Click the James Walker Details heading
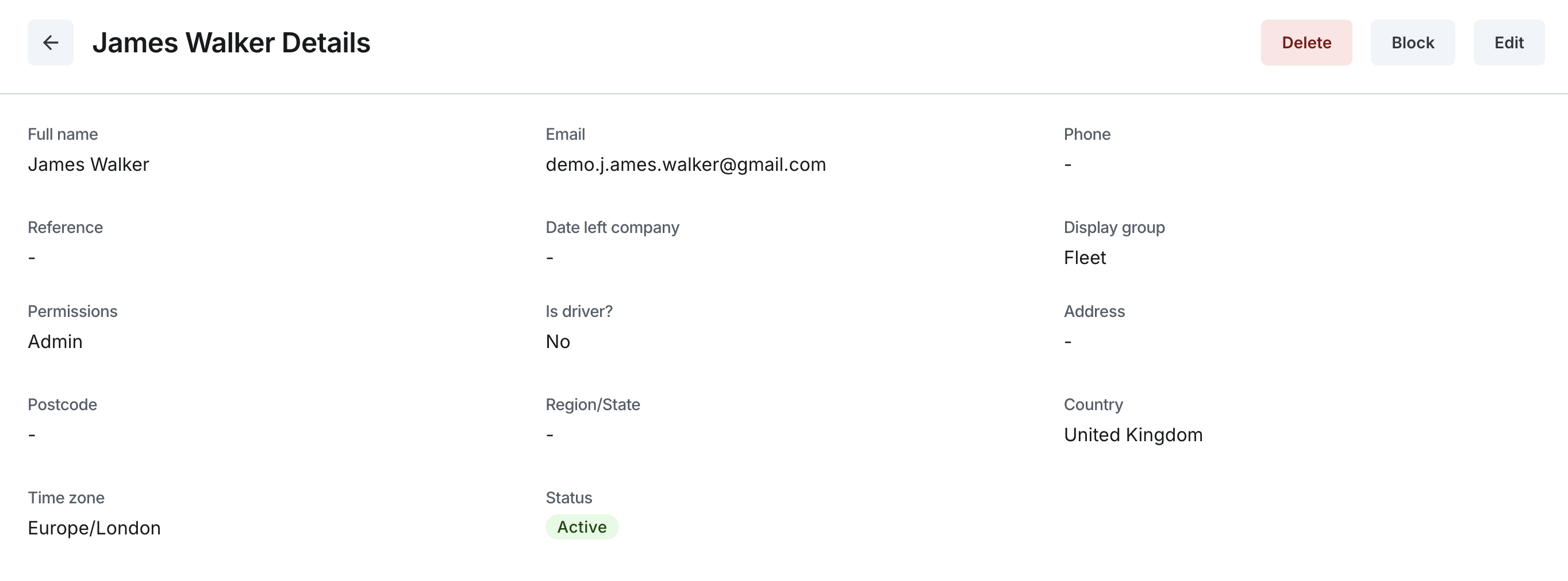The width and height of the screenshot is (1568, 581). pyautogui.click(x=231, y=43)
